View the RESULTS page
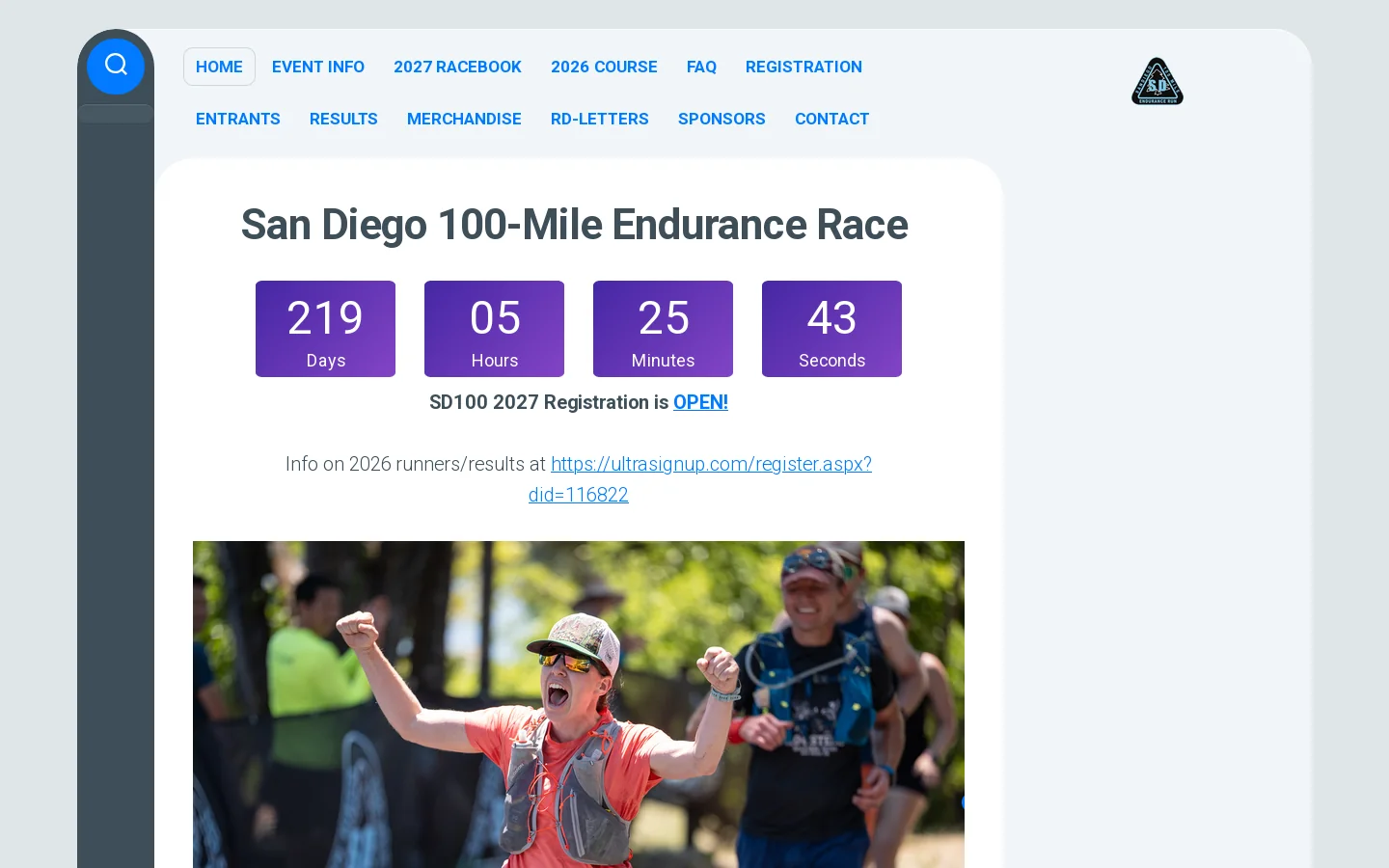This screenshot has height=868, width=1389. tap(343, 119)
